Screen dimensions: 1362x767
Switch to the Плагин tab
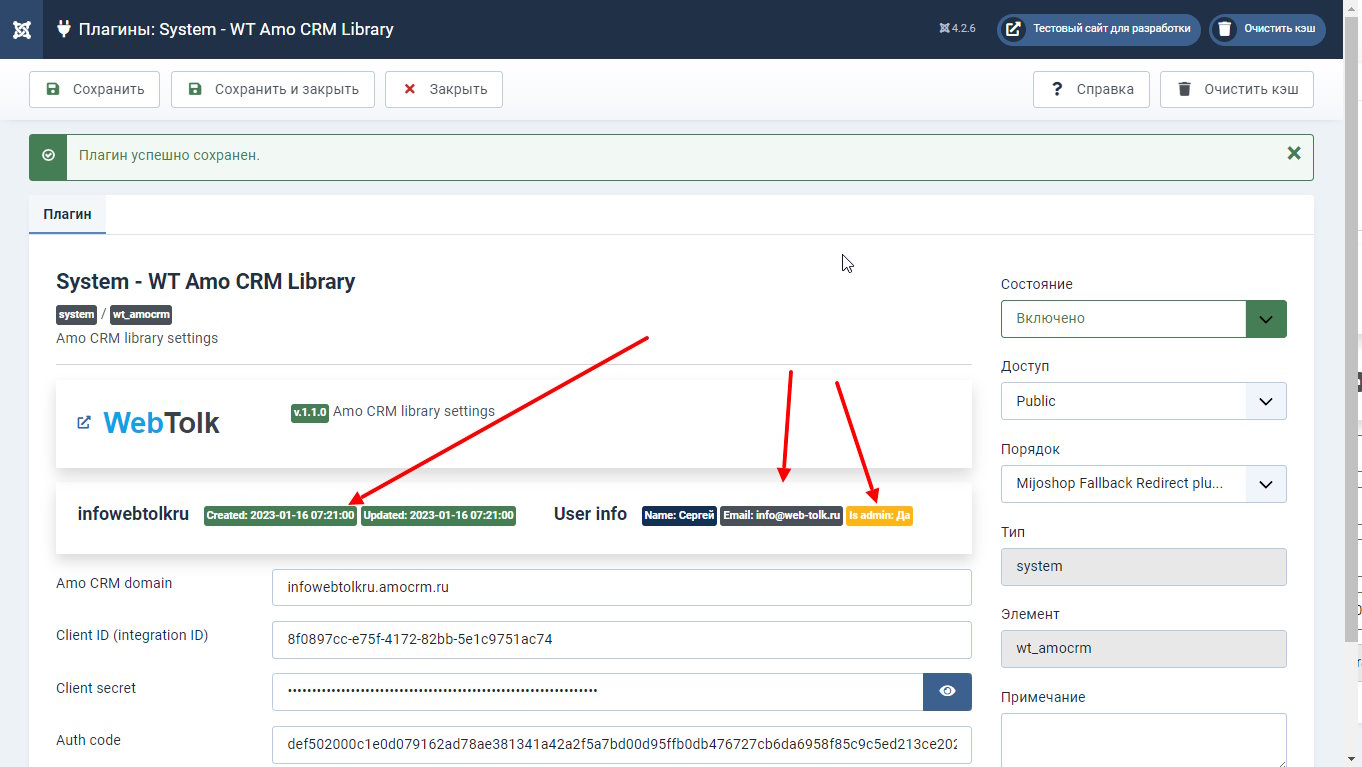click(x=67, y=214)
